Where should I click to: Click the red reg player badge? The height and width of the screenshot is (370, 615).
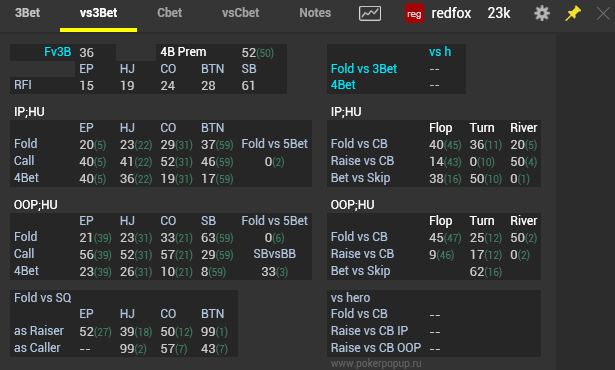414,14
